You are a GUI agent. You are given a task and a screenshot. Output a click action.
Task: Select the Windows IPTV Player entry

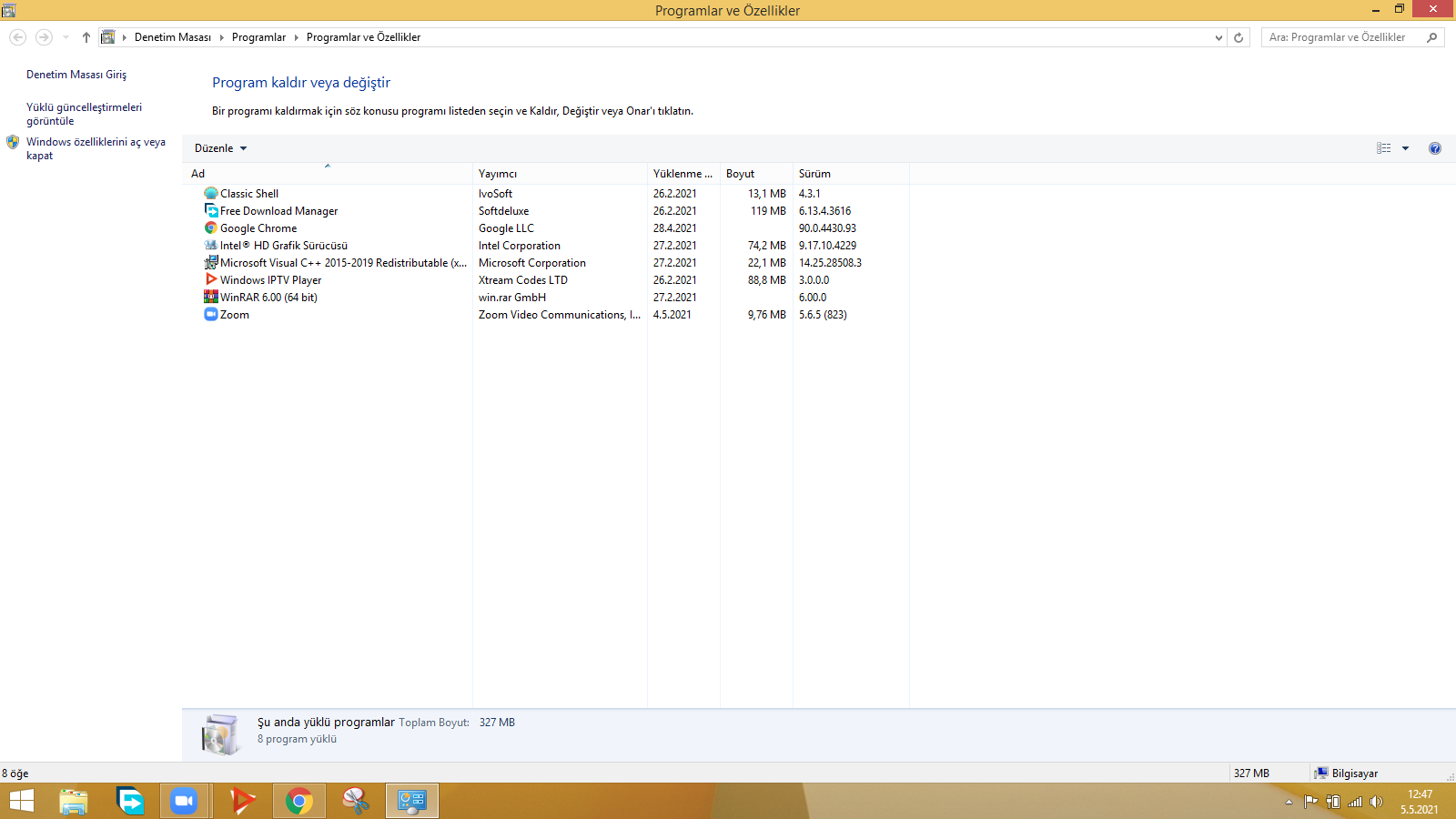coord(270,280)
